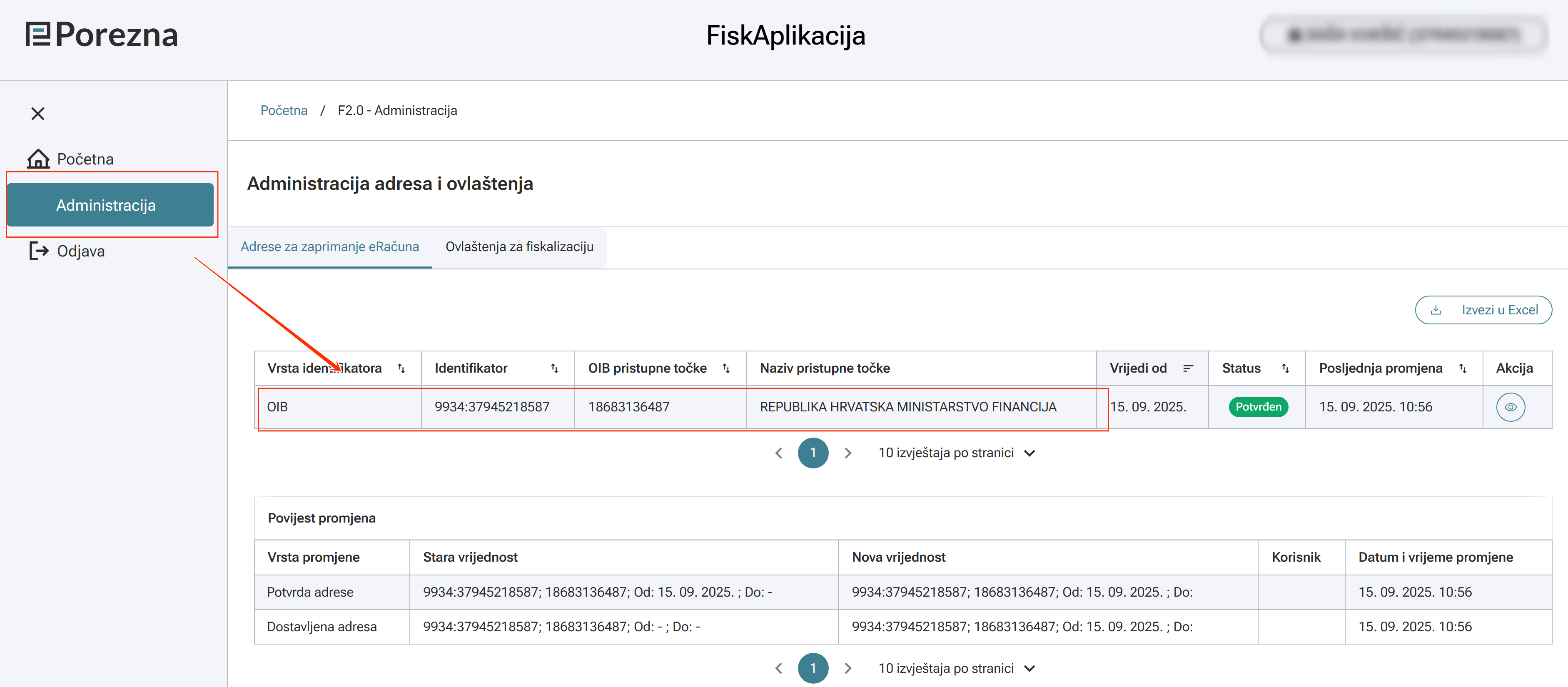Click the Potvrđen green status badge
Screen dimensions: 1568x687
(x=1258, y=407)
